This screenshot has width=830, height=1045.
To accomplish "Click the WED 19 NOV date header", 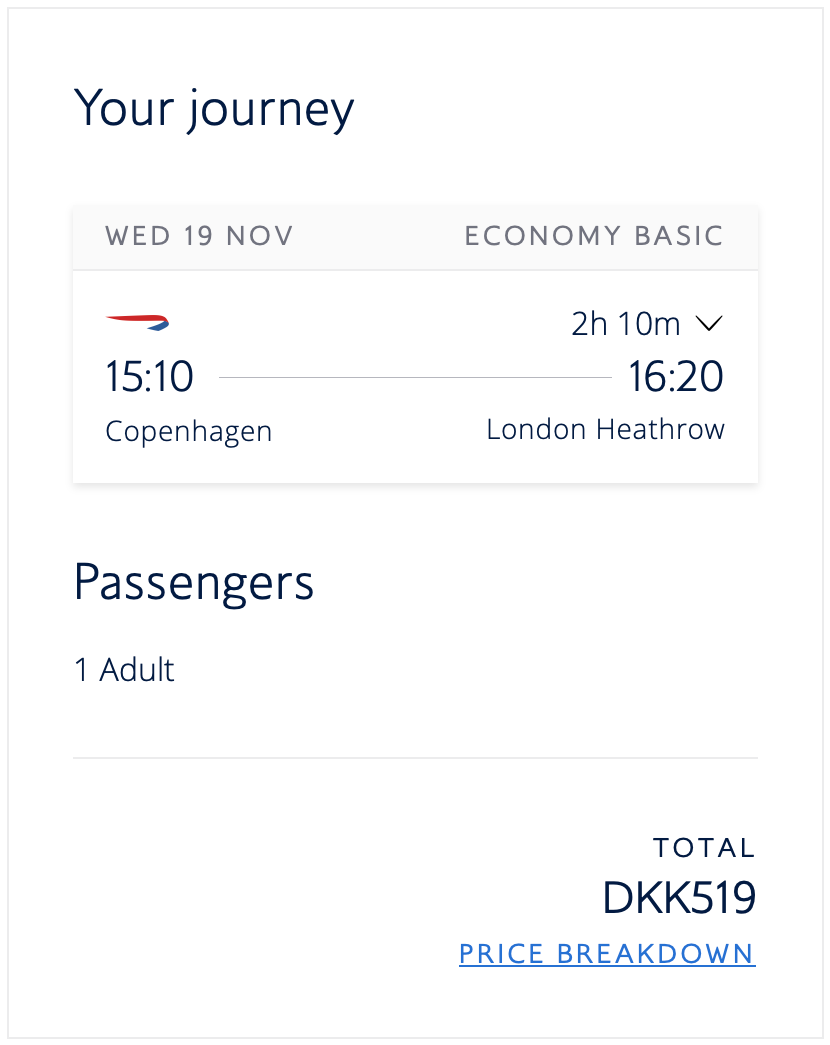I will pyautogui.click(x=199, y=237).
